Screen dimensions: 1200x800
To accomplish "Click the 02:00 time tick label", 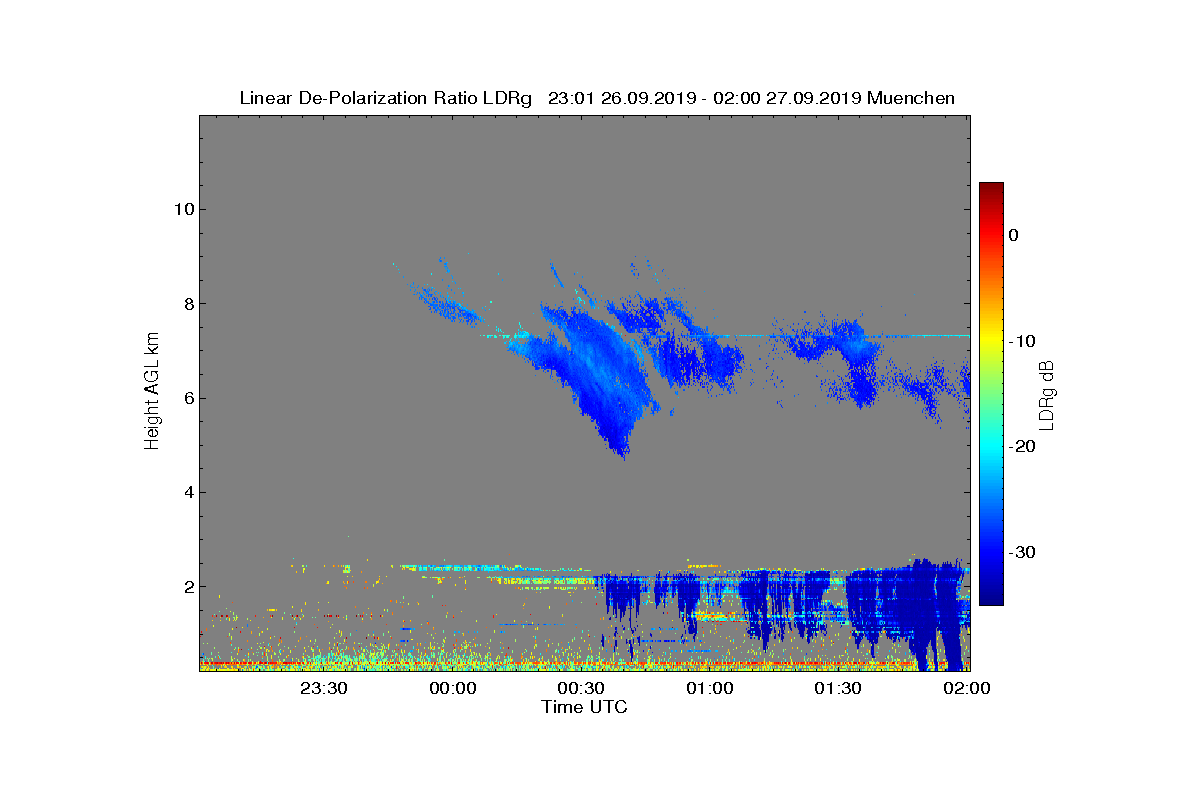I will tap(967, 689).
